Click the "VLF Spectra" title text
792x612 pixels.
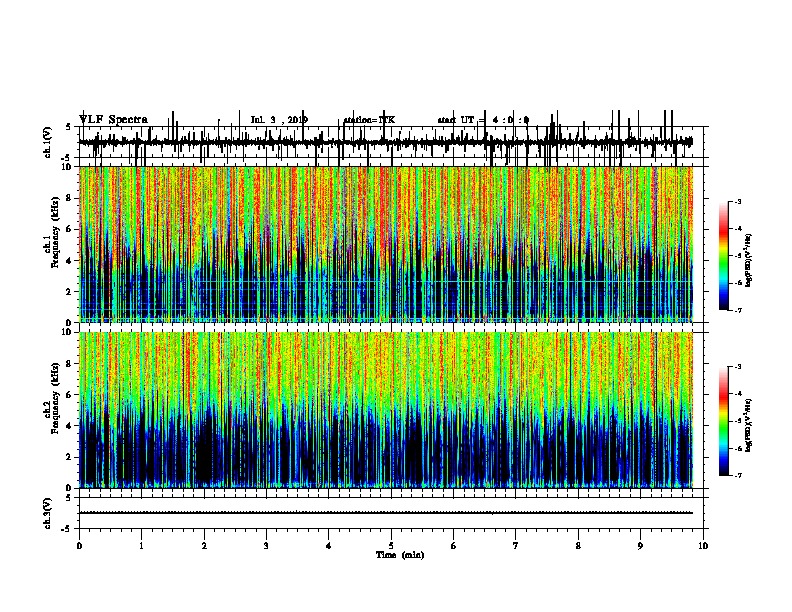[x=113, y=120]
